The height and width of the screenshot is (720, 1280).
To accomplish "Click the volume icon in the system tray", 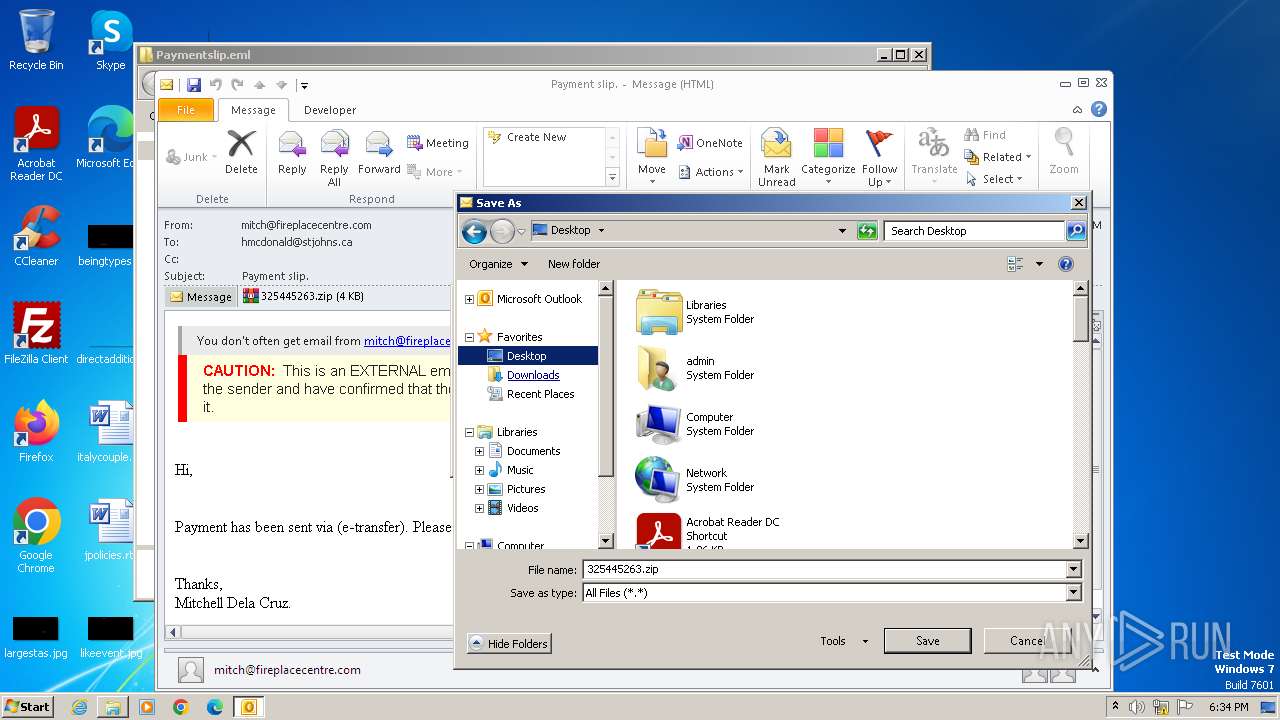I will [1136, 707].
